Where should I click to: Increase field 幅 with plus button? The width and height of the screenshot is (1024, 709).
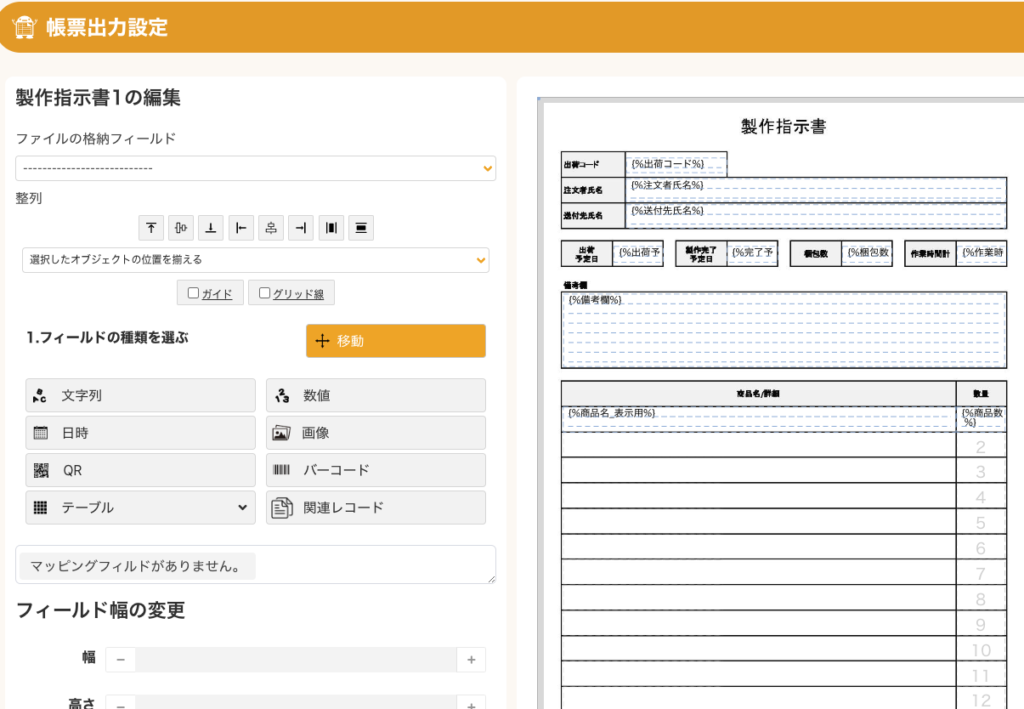(x=471, y=660)
